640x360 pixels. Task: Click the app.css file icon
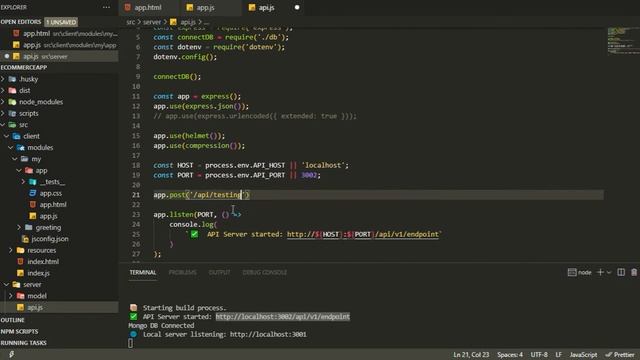33,193
